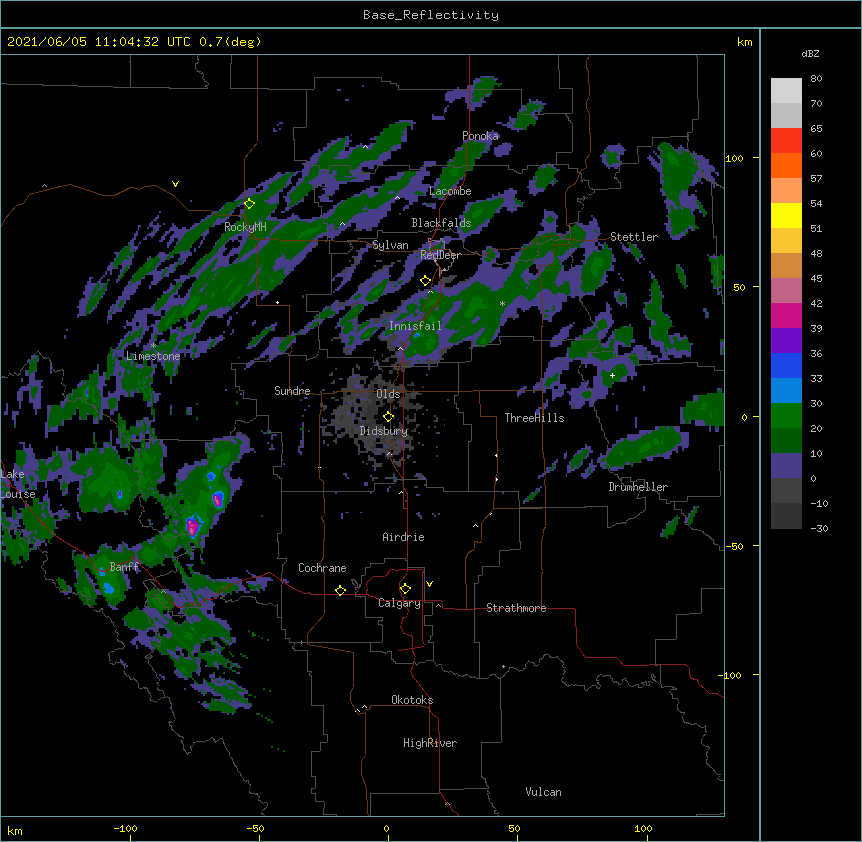Click the Limestone label
The height and width of the screenshot is (842, 862).
tap(153, 356)
